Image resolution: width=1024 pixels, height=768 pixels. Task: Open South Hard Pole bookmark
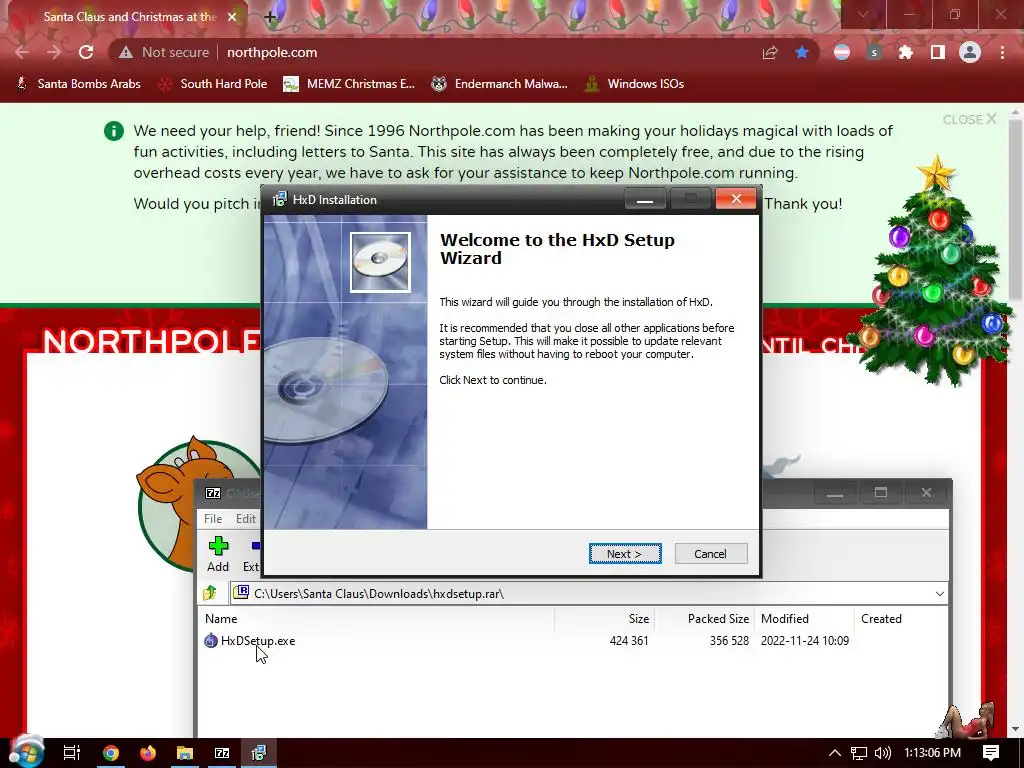click(214, 84)
